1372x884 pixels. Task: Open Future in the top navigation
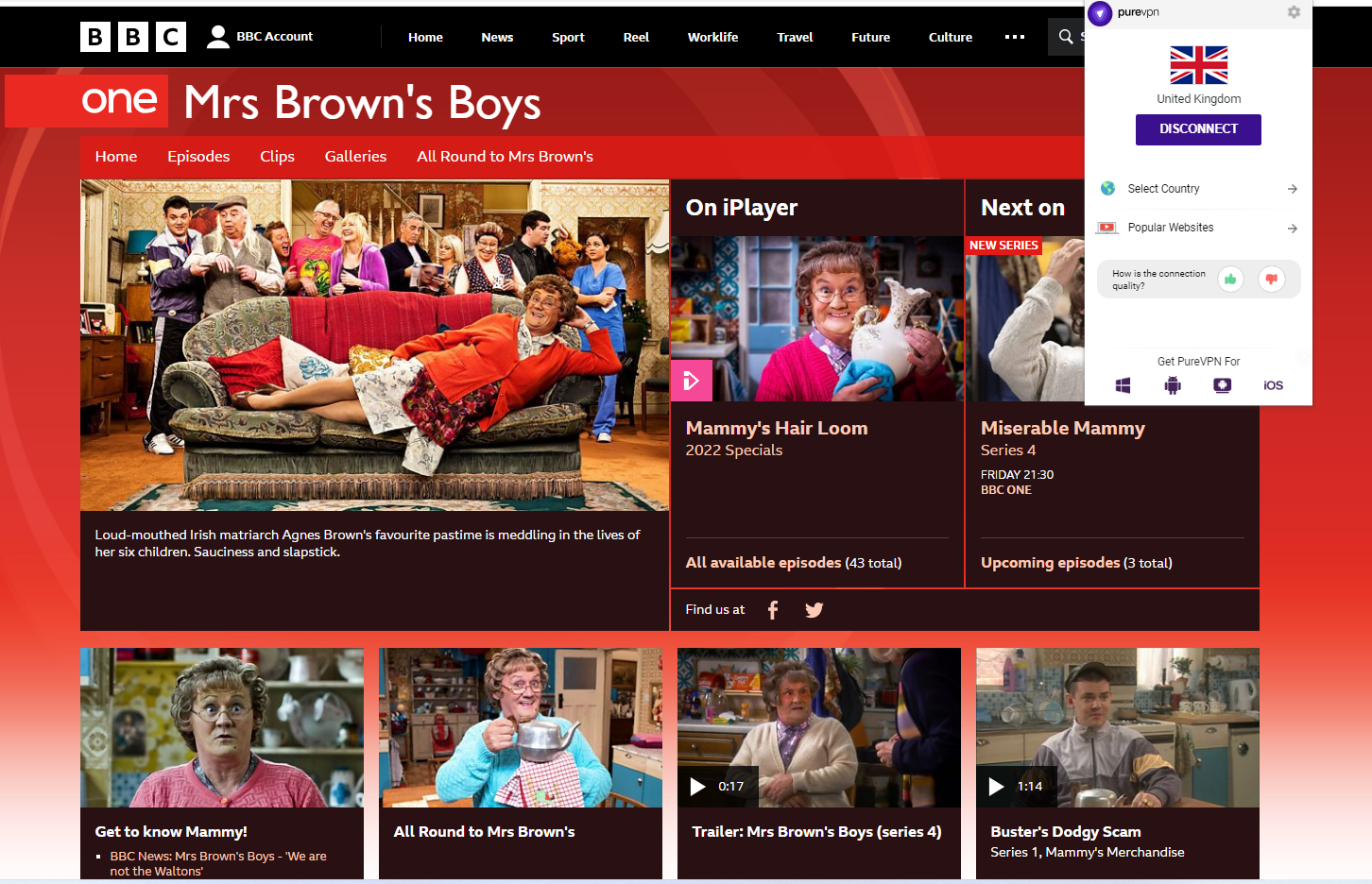click(x=870, y=37)
